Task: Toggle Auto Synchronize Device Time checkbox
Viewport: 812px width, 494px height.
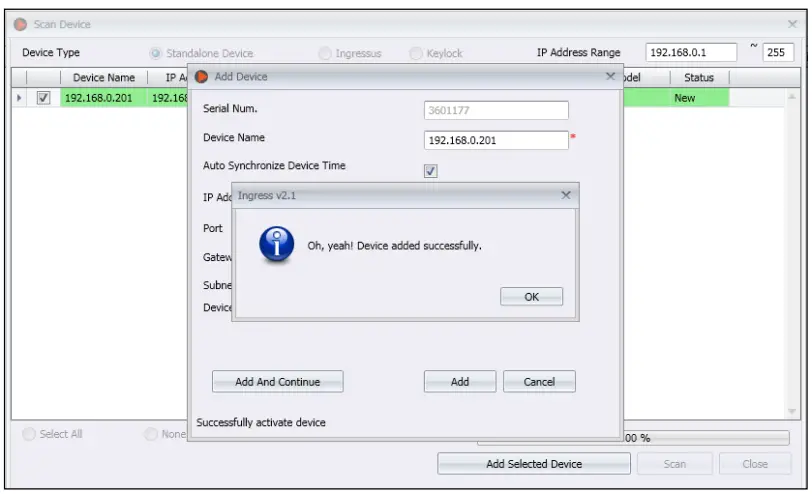Action: (430, 171)
